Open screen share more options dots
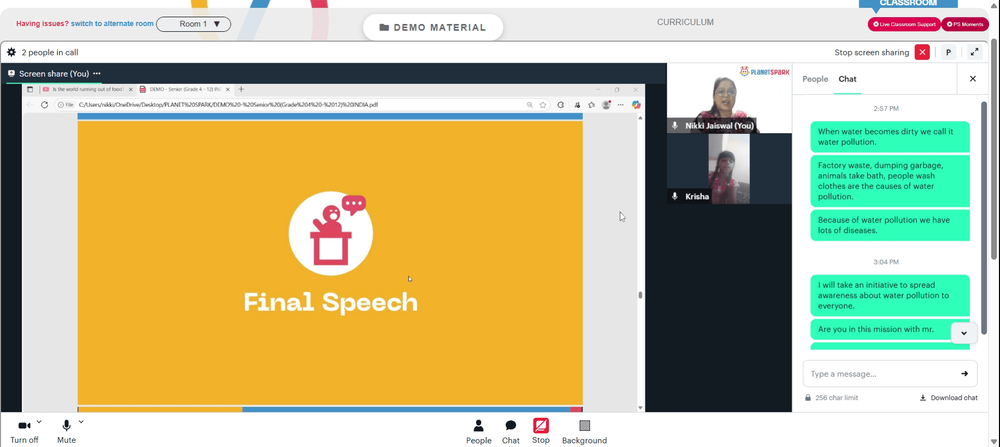Image resolution: width=1000 pixels, height=447 pixels. pos(96,73)
